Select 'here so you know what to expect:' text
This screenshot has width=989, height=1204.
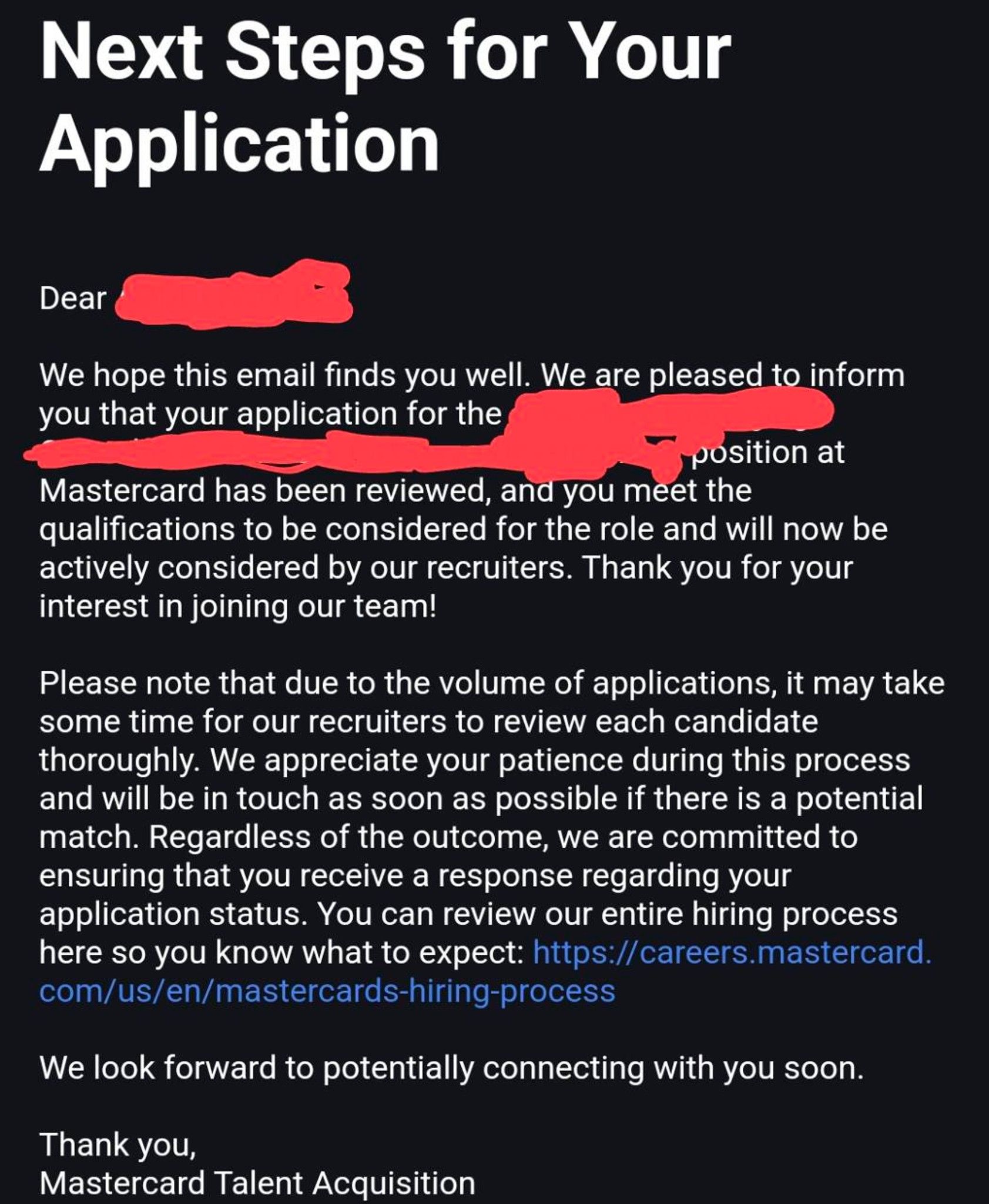(282, 952)
